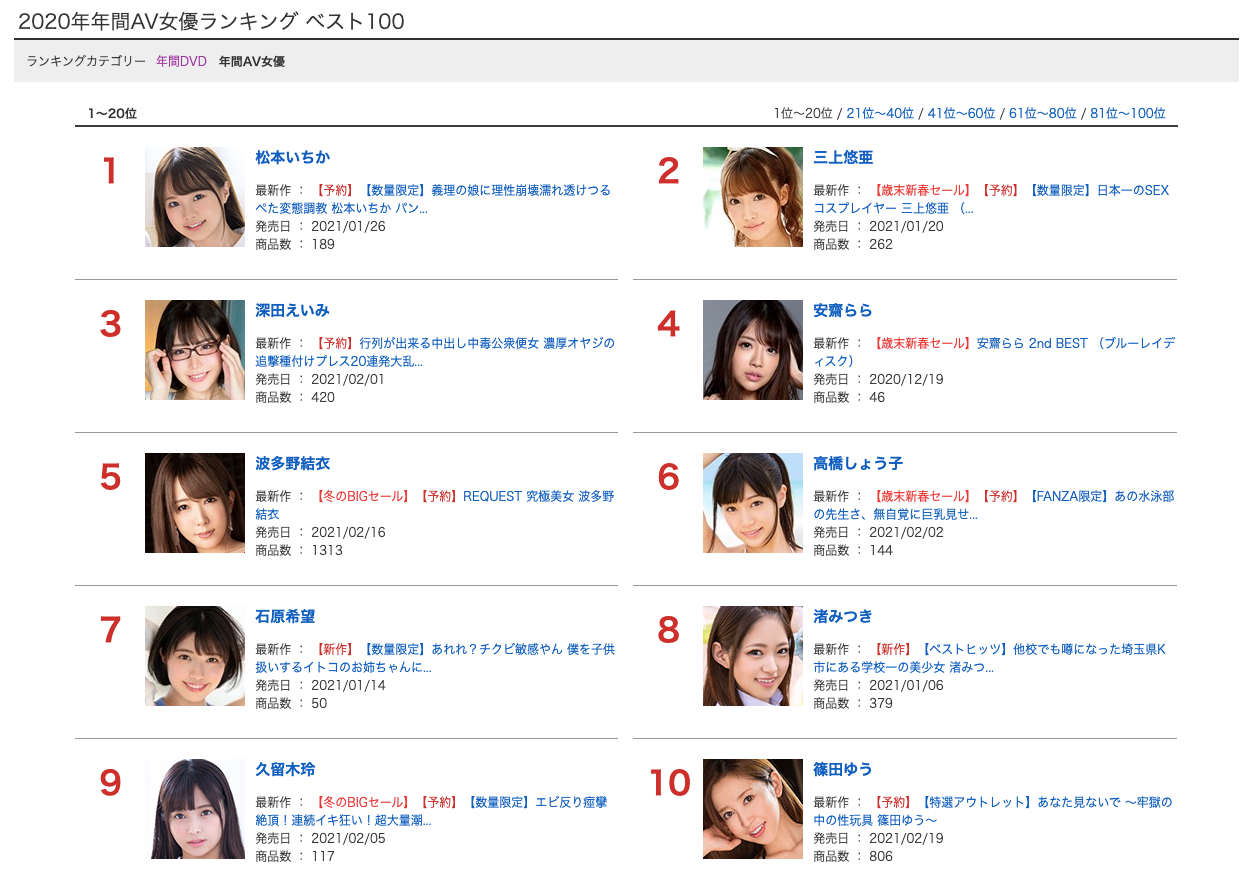This screenshot has width=1242, height=884.
Task: Open the name link 深田えいみ
Action: coord(293,310)
